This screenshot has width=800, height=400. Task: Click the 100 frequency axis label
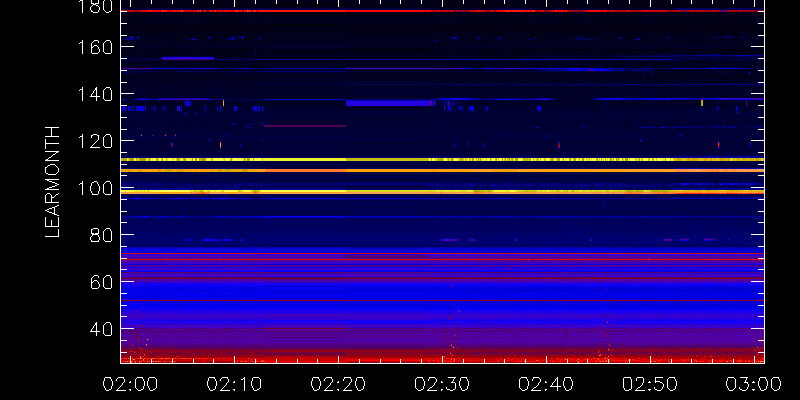[x=95, y=189]
